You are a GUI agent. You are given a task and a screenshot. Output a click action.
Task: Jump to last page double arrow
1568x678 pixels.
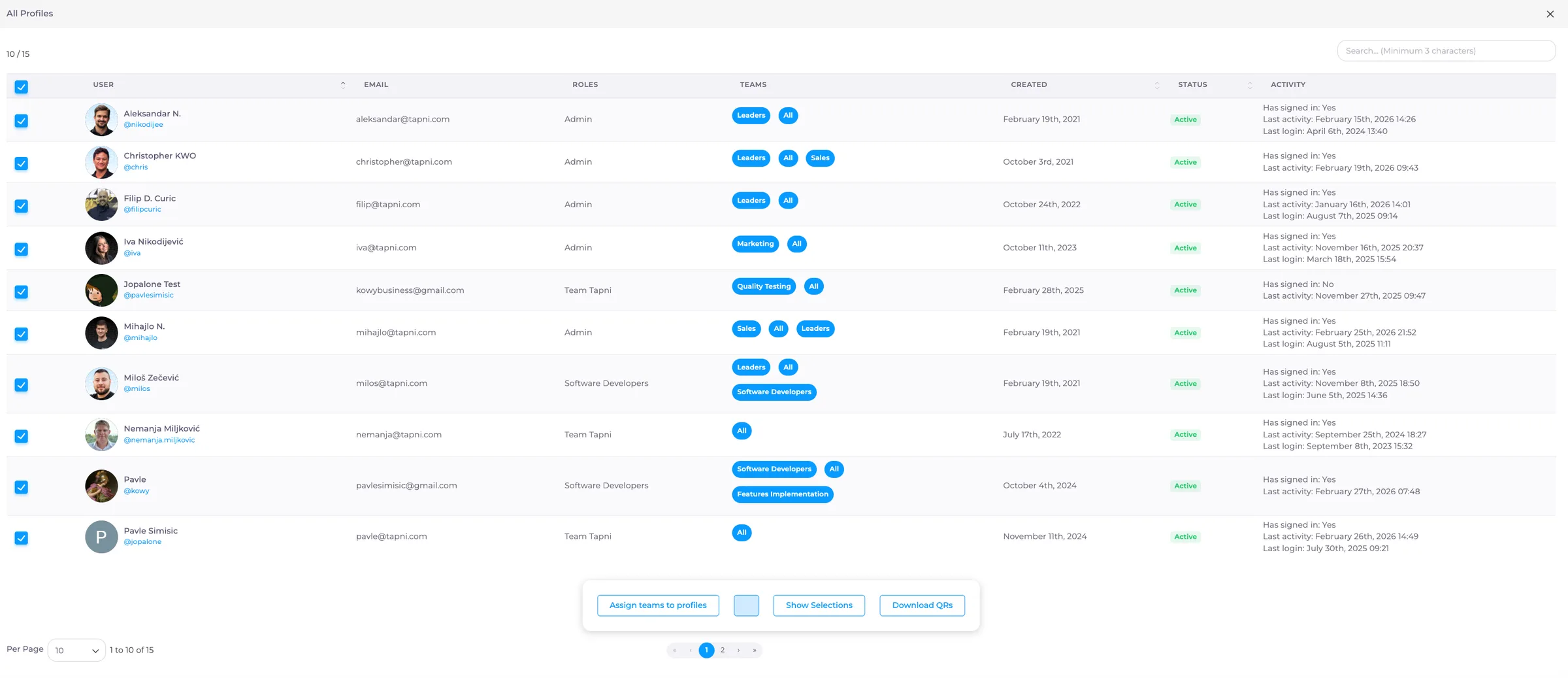click(x=755, y=650)
